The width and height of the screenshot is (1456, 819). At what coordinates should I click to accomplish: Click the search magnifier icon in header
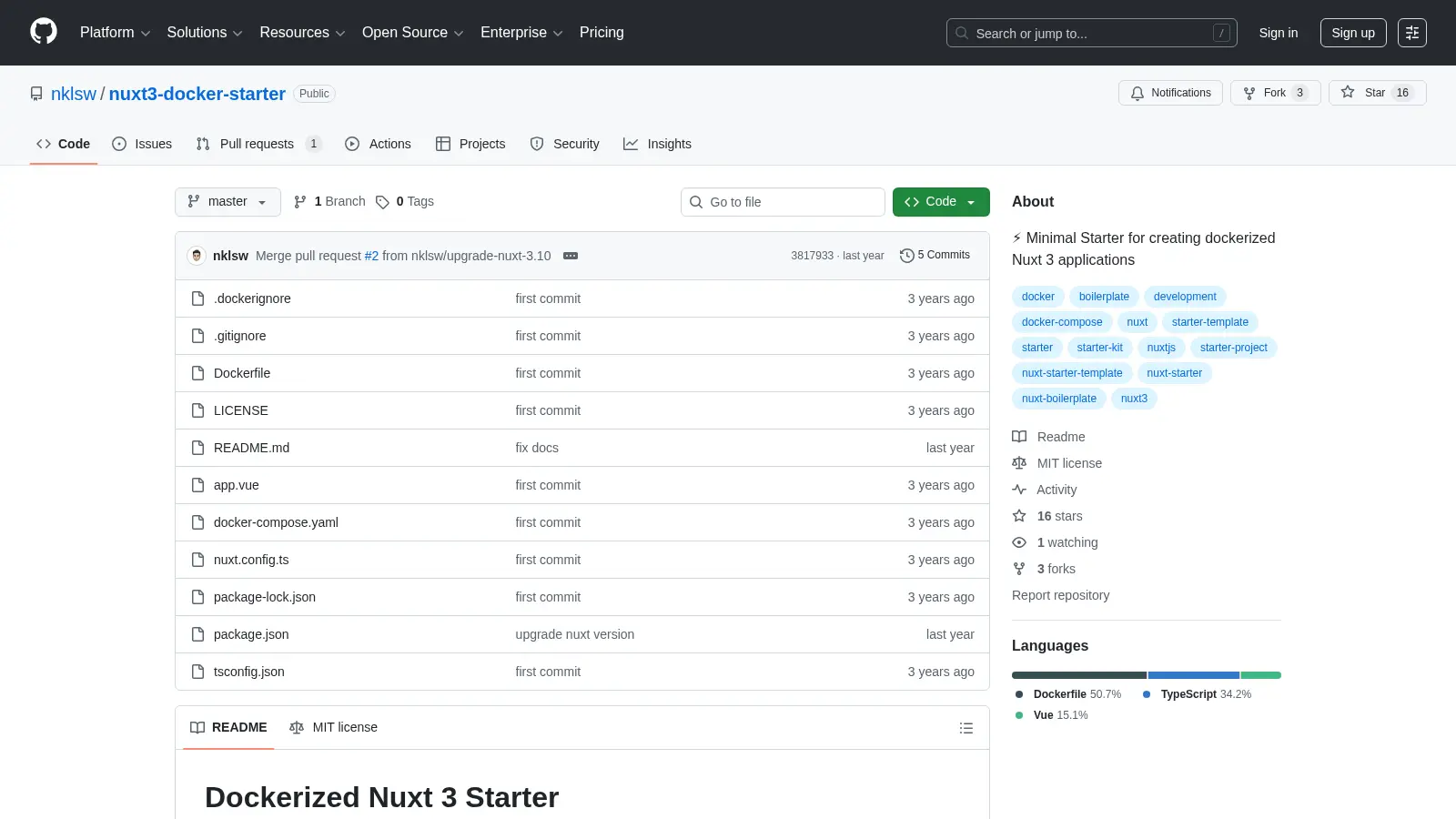coord(962,33)
